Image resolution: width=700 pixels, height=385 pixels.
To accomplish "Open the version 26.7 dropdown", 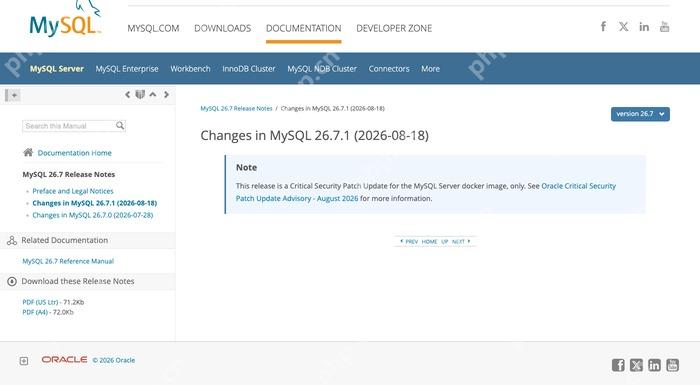I will pyautogui.click(x=640, y=114).
